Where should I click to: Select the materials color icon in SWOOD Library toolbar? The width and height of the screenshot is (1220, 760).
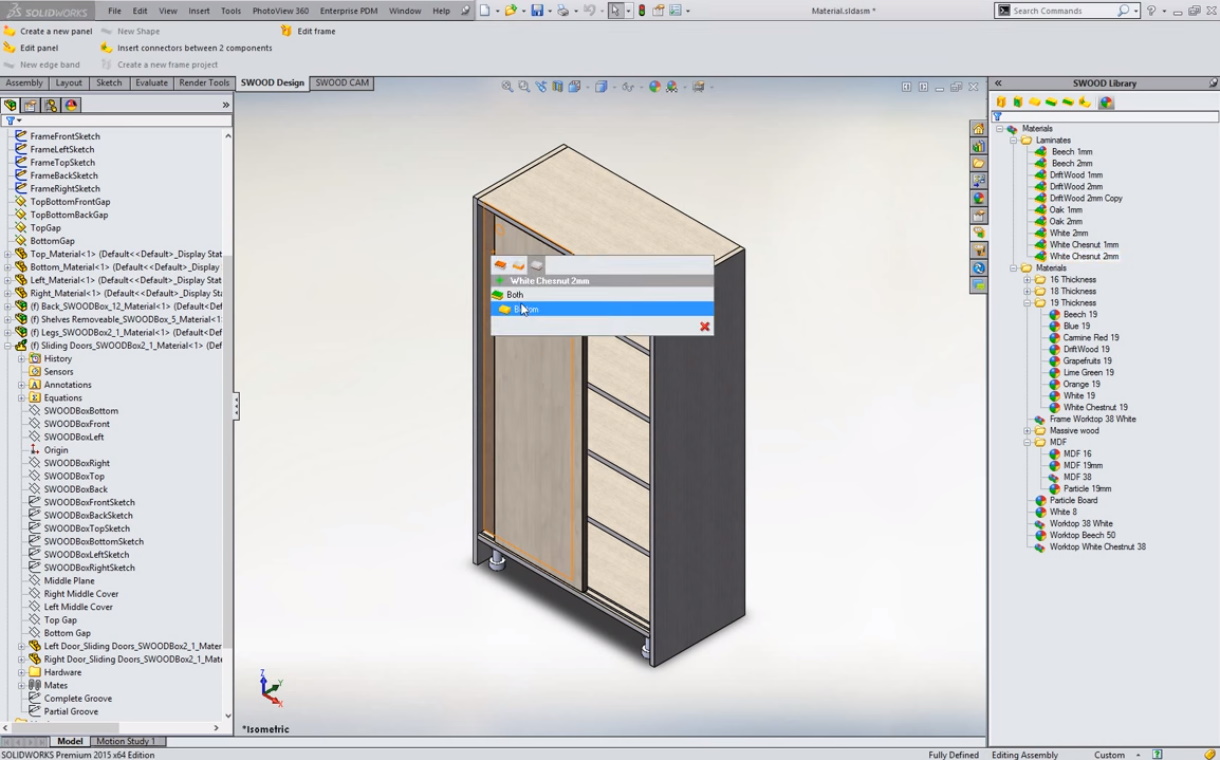[x=1106, y=102]
